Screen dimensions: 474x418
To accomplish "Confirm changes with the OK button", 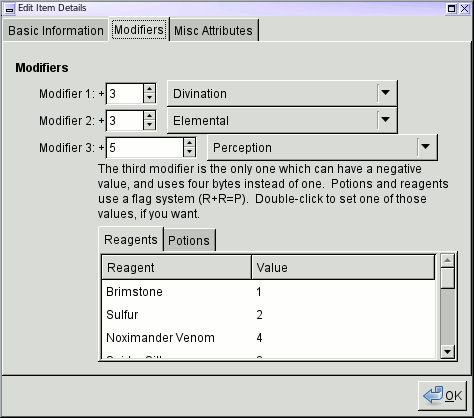I will tap(442, 396).
